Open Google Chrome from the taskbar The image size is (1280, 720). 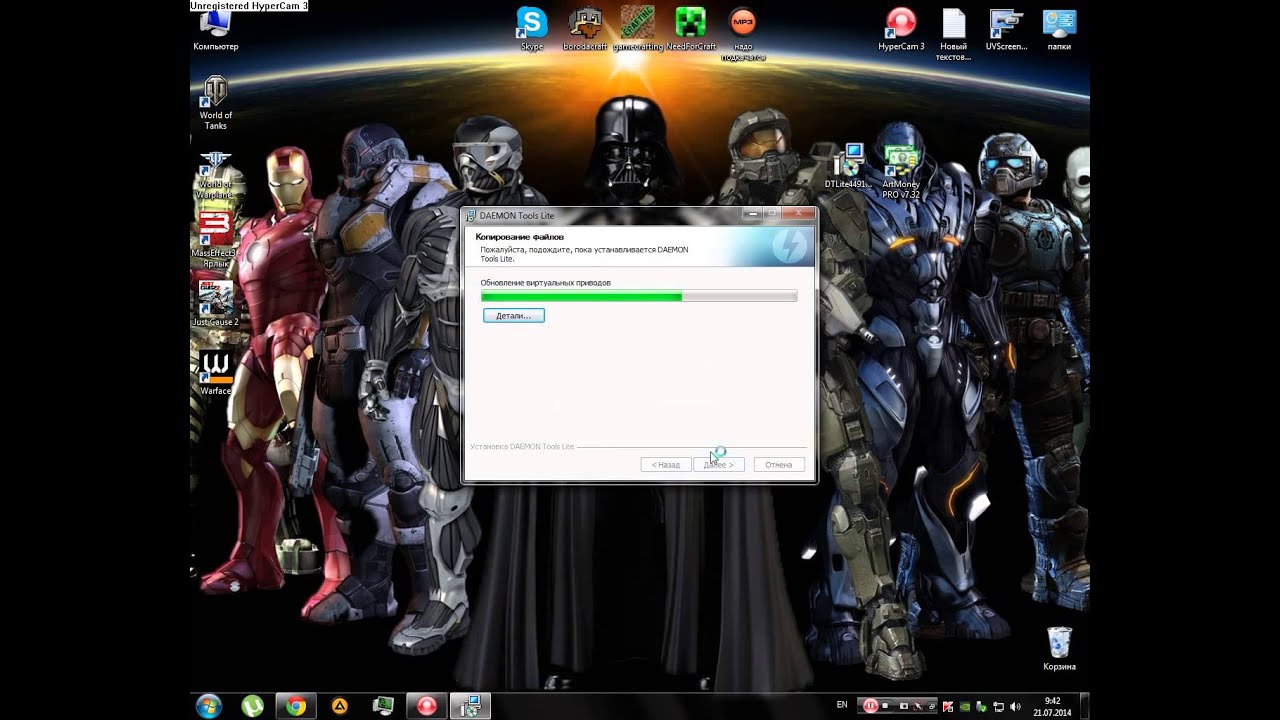click(296, 706)
